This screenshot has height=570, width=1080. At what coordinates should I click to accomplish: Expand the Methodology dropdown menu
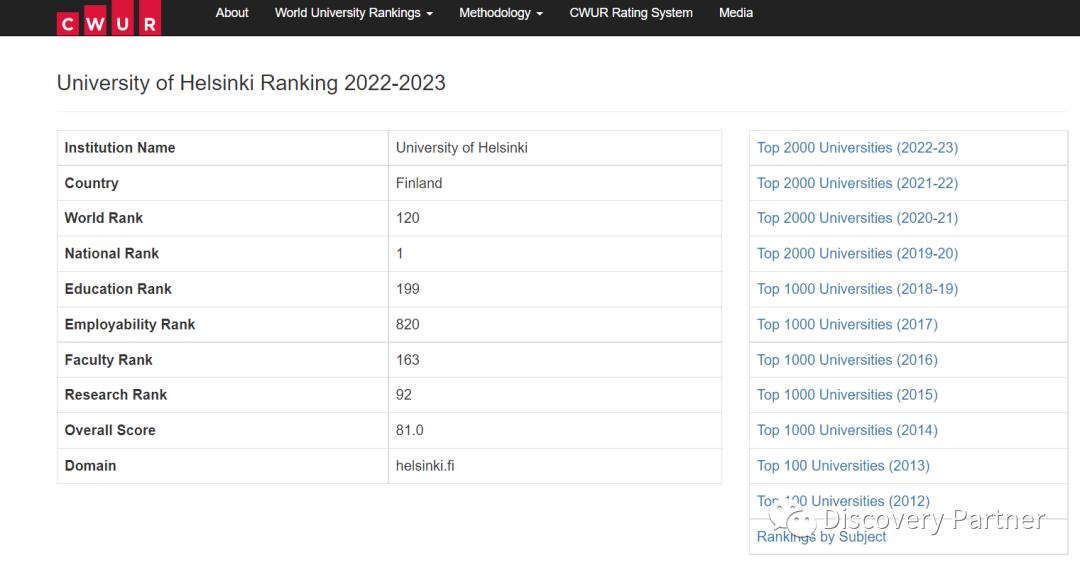pos(501,13)
